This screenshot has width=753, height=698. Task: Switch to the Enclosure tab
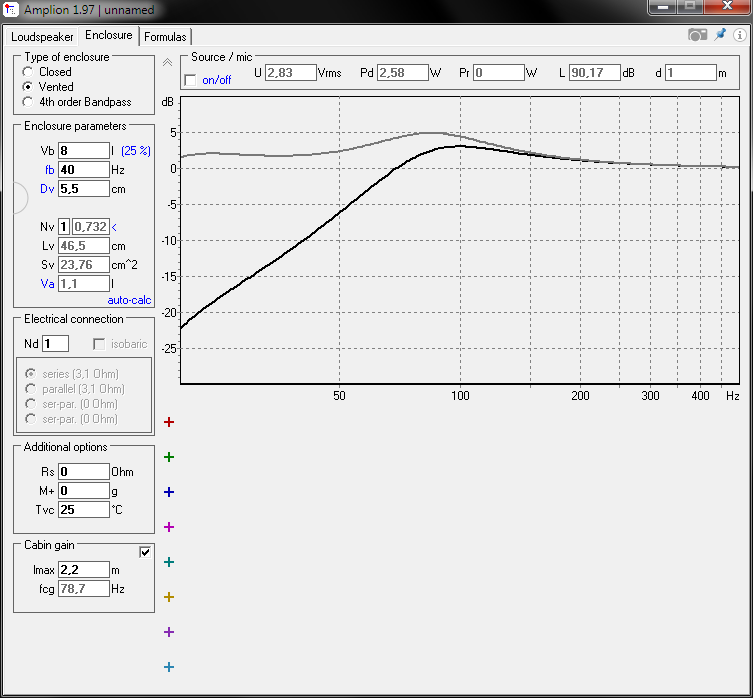[109, 36]
